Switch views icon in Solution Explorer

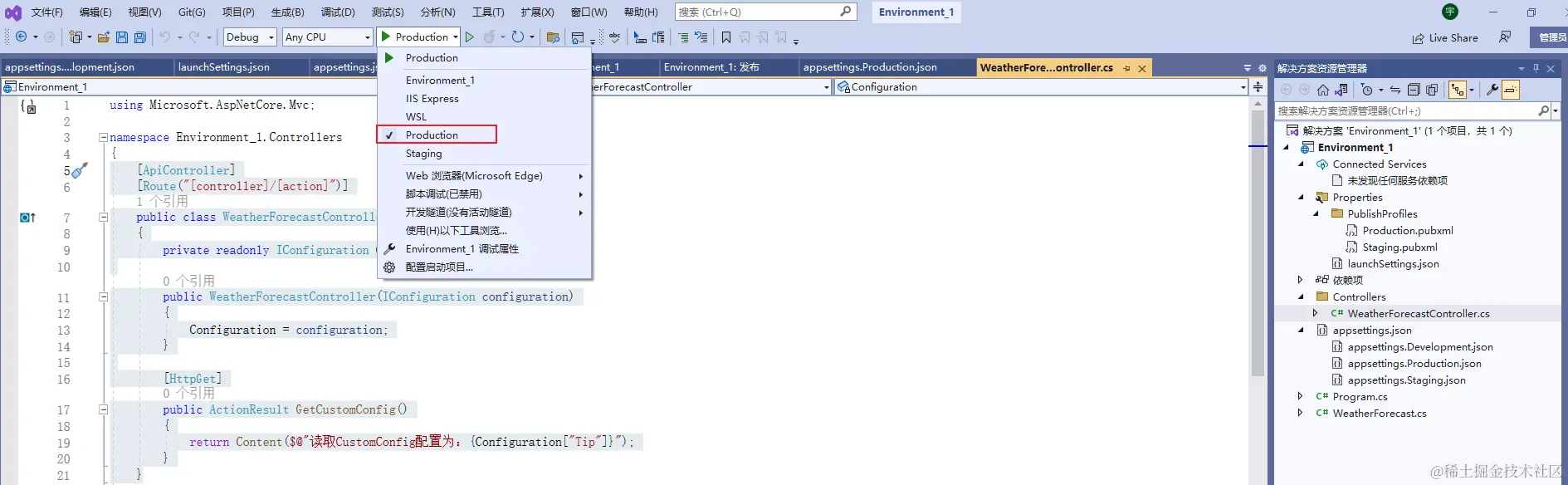[1341, 90]
